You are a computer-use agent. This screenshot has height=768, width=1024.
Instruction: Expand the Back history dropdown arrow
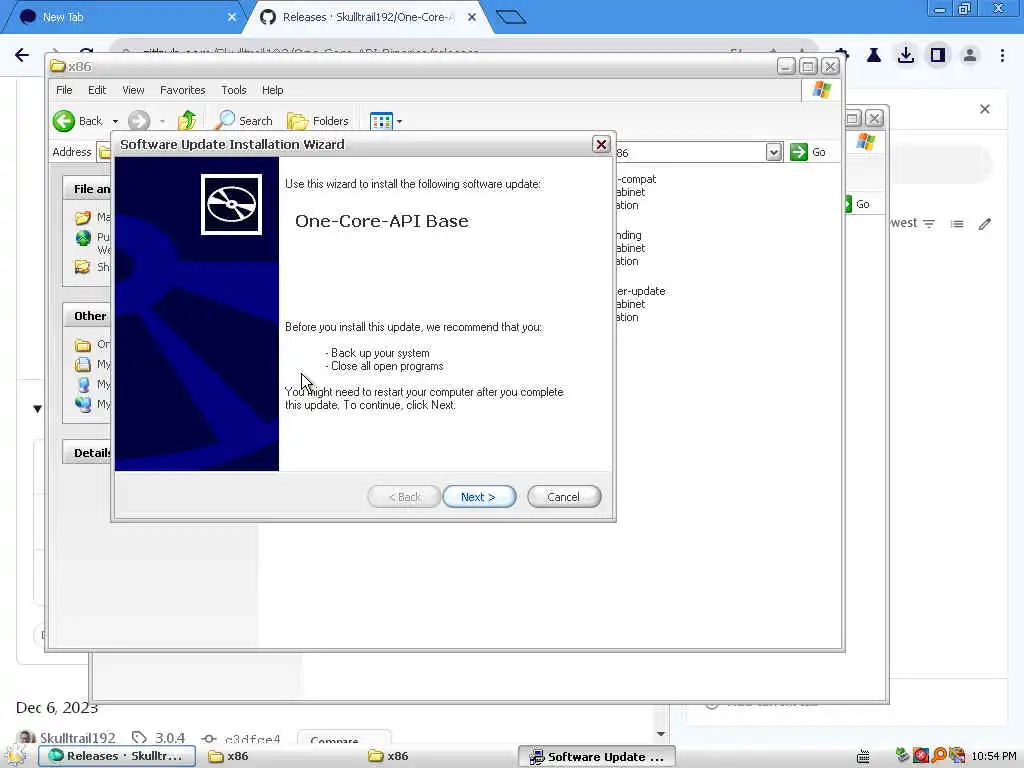click(x=116, y=121)
